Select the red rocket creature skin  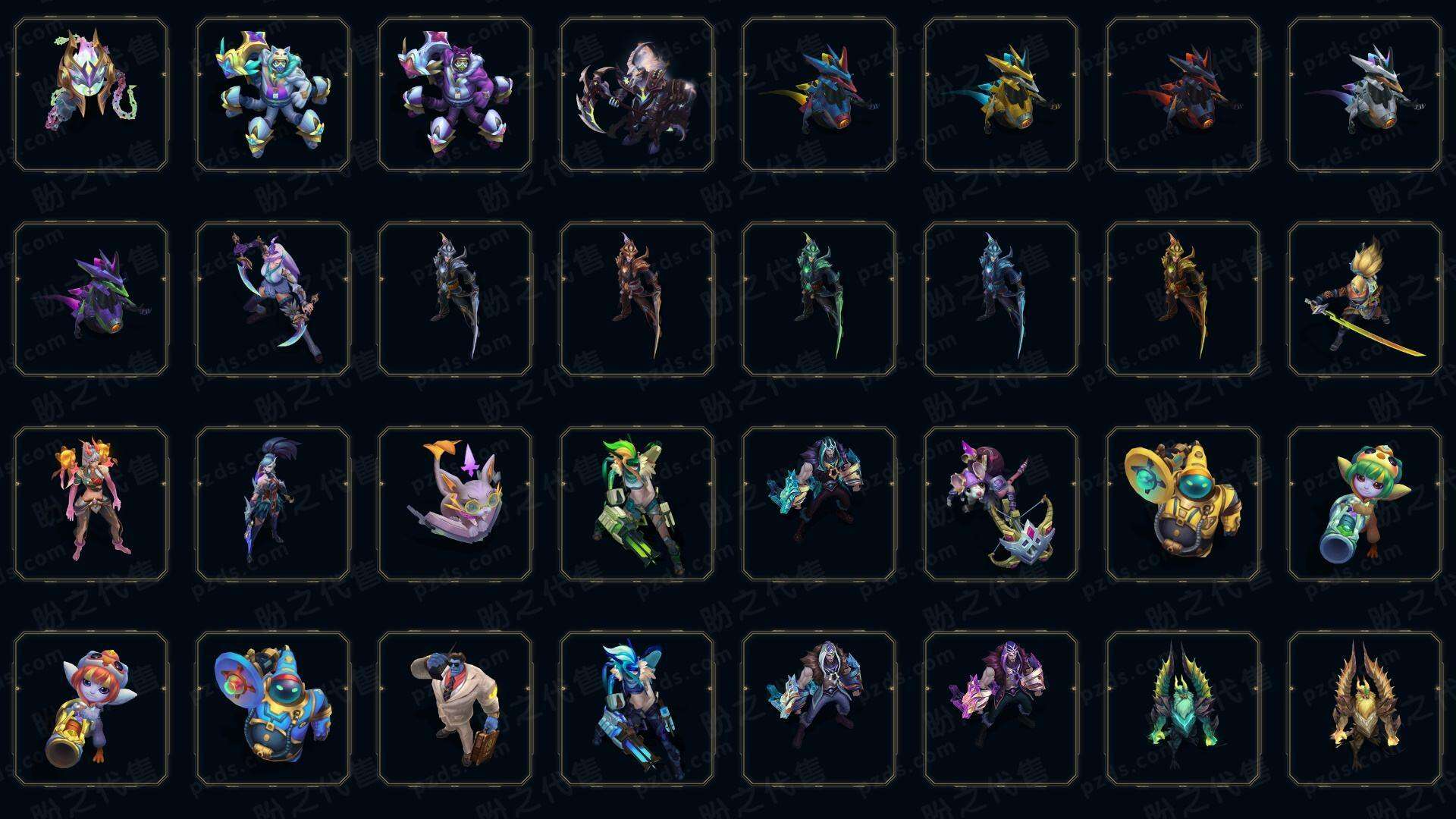[x=1183, y=95]
